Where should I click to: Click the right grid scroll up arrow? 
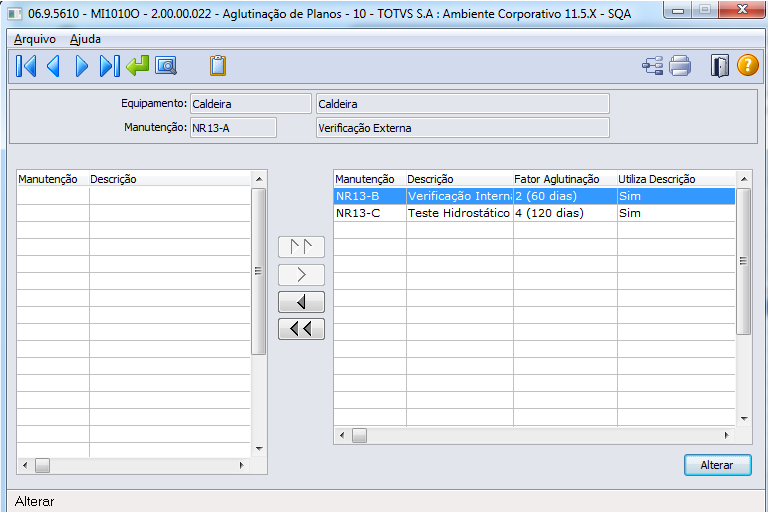coord(744,179)
